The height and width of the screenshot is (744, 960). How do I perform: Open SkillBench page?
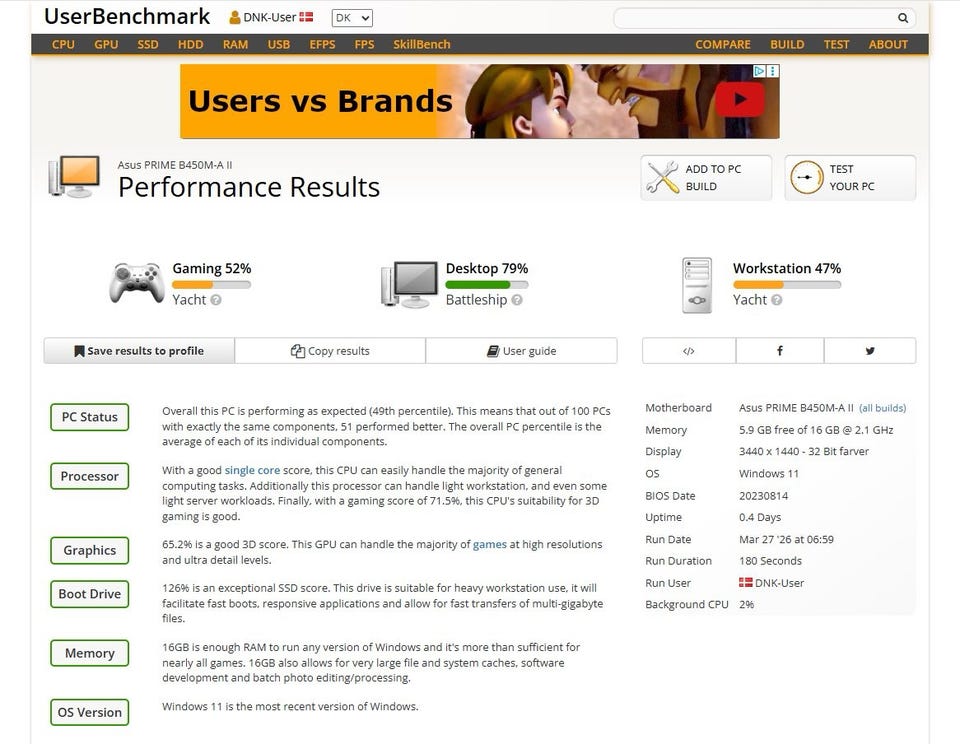(421, 44)
